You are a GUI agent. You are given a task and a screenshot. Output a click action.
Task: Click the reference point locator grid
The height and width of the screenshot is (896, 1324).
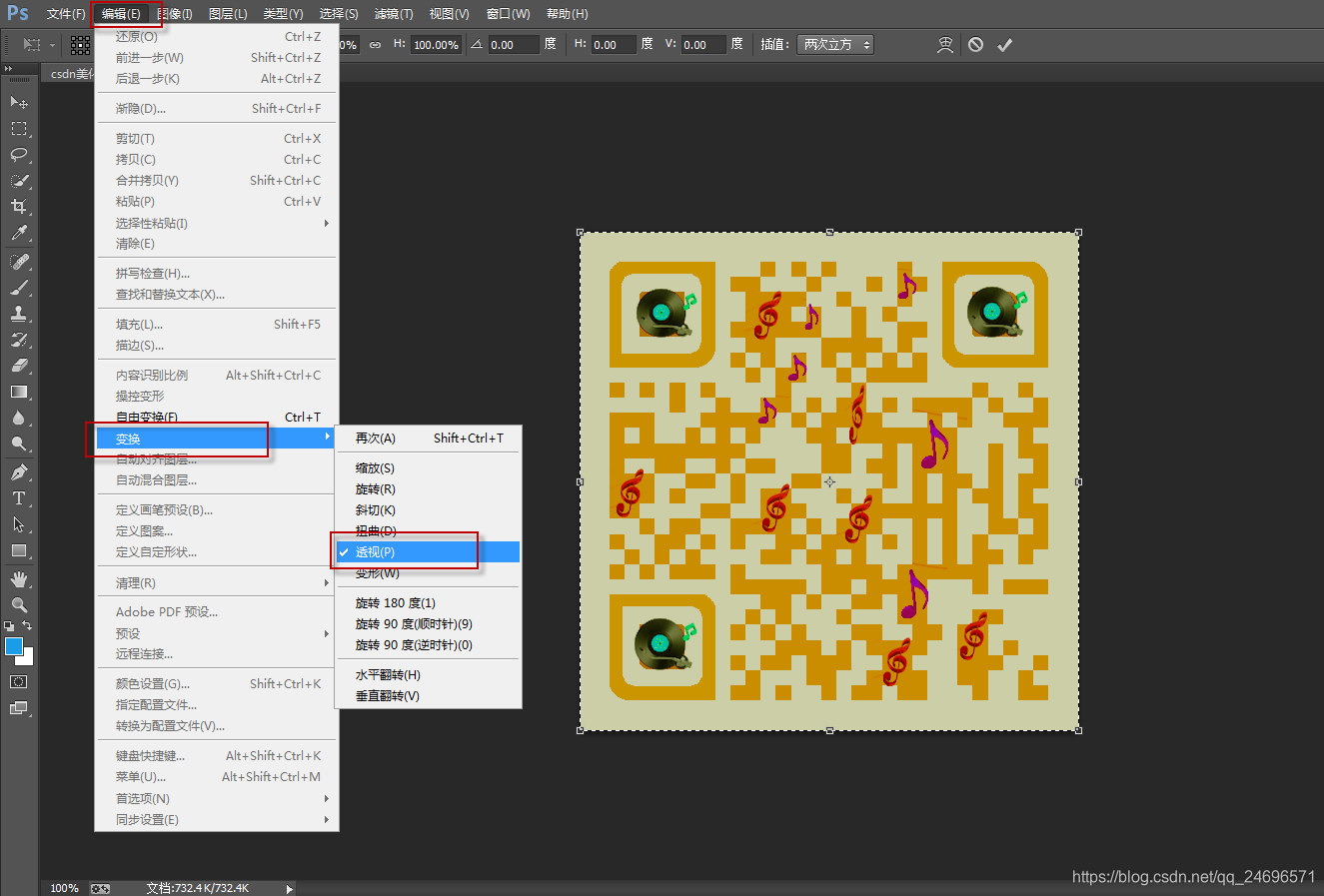click(81, 45)
